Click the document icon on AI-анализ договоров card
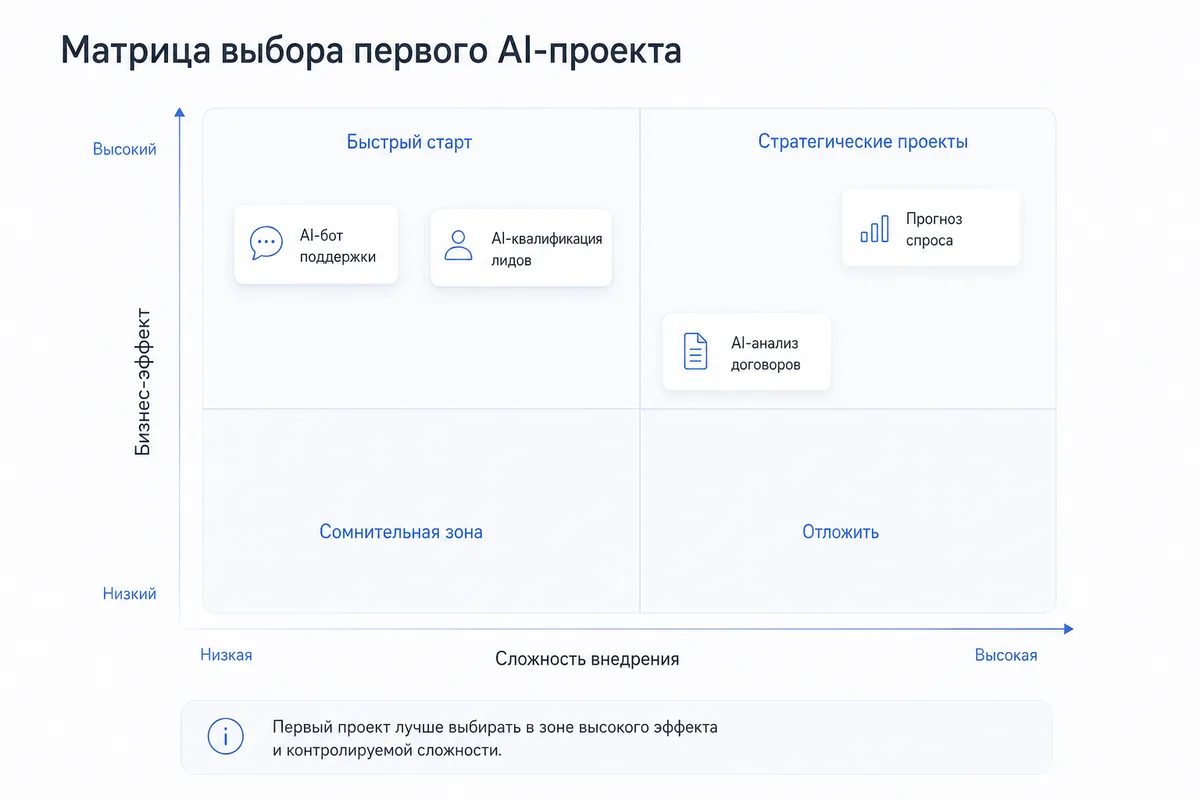Viewport: 1200px width, 800px height. (x=695, y=351)
